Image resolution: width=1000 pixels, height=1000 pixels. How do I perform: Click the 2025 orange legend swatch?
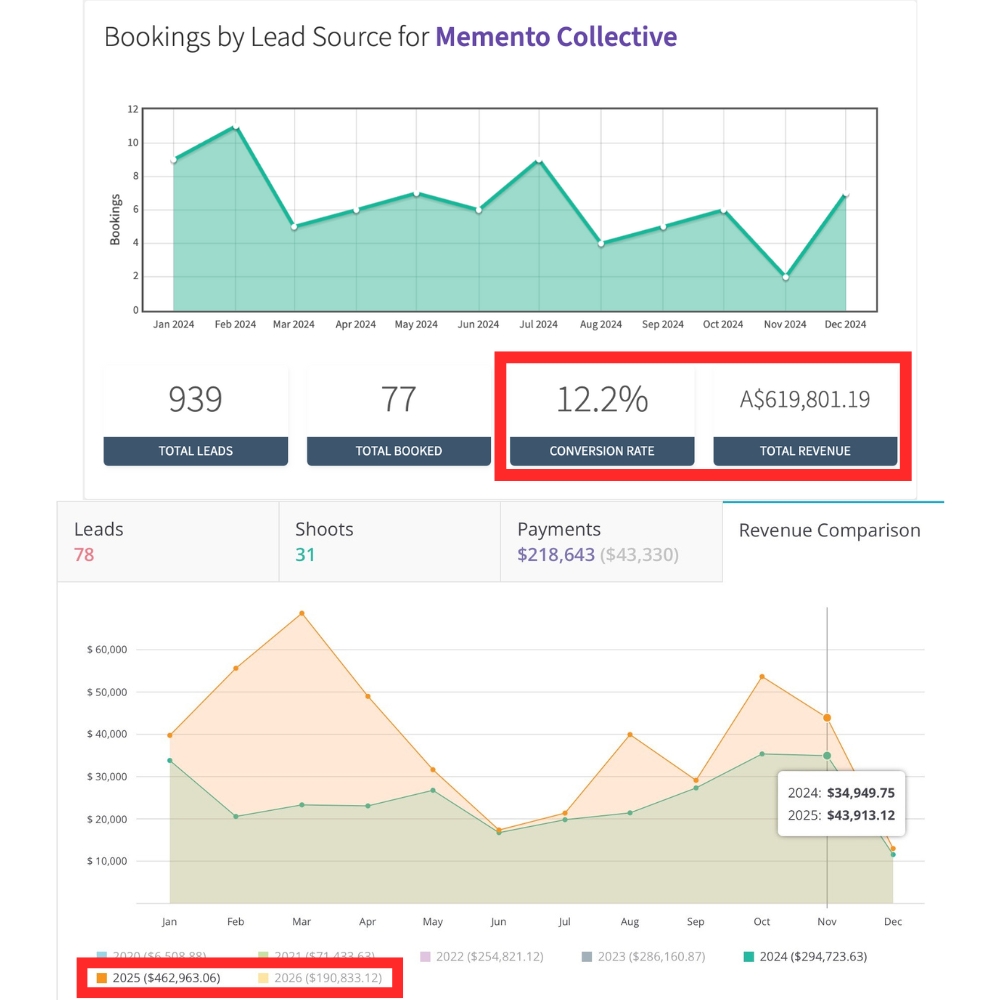(x=101, y=978)
